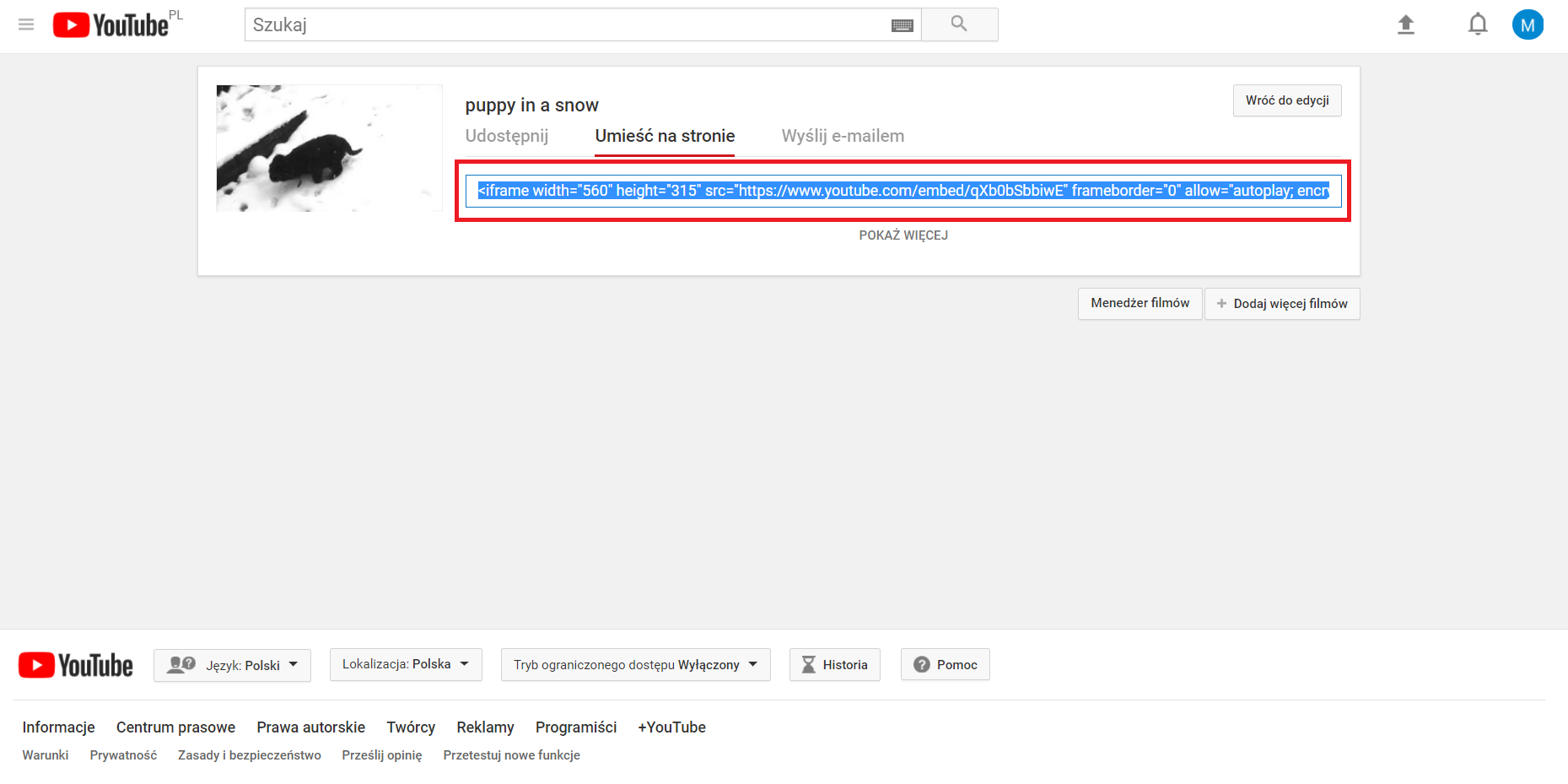
Task: Go to YouTube home via top logo
Action: (110, 24)
